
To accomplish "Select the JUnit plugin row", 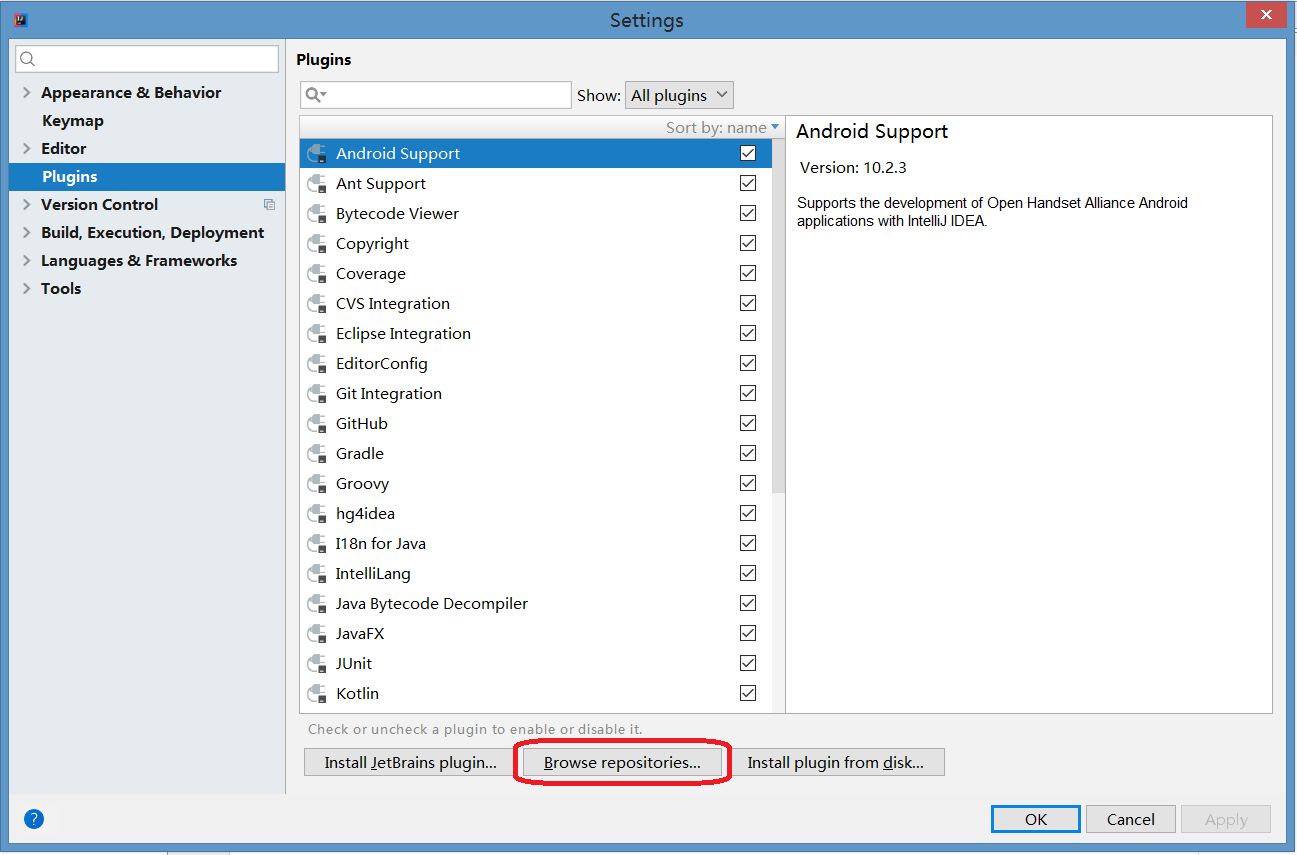I will (x=536, y=663).
